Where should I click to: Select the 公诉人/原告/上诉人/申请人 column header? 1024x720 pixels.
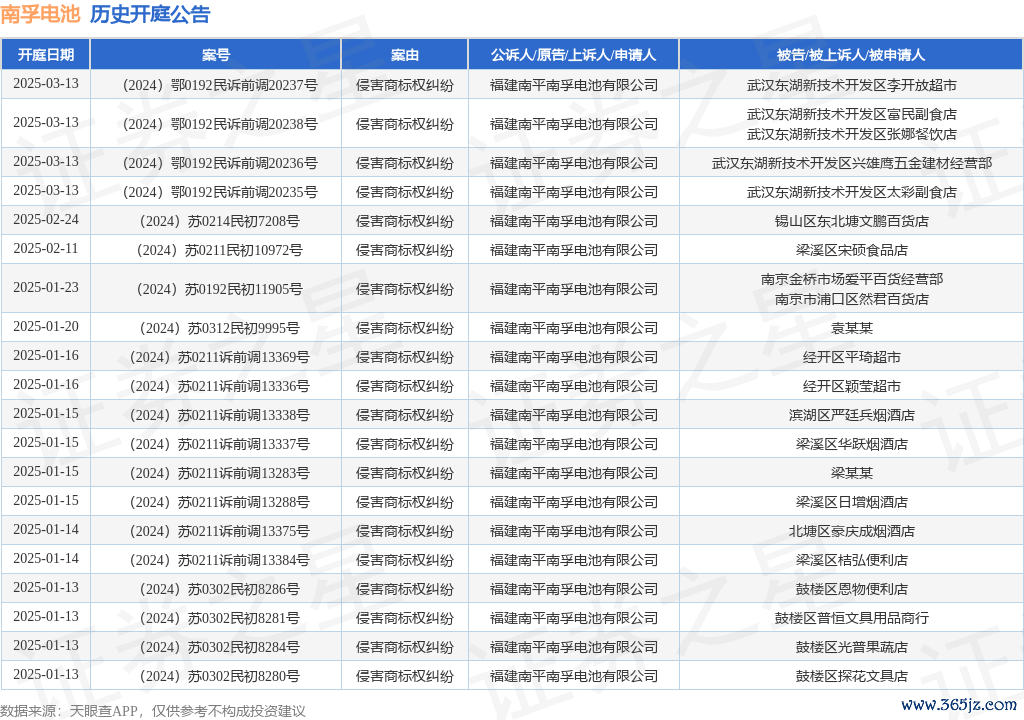click(x=573, y=55)
